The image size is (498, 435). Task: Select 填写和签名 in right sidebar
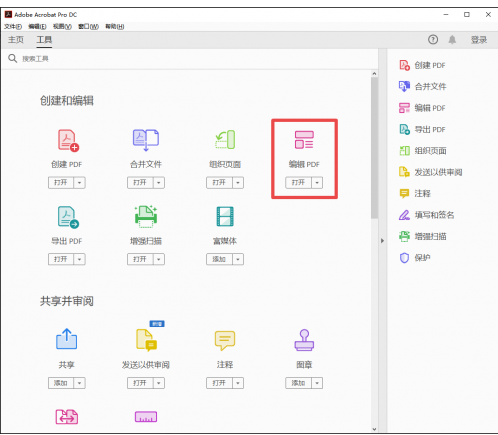(x=427, y=215)
